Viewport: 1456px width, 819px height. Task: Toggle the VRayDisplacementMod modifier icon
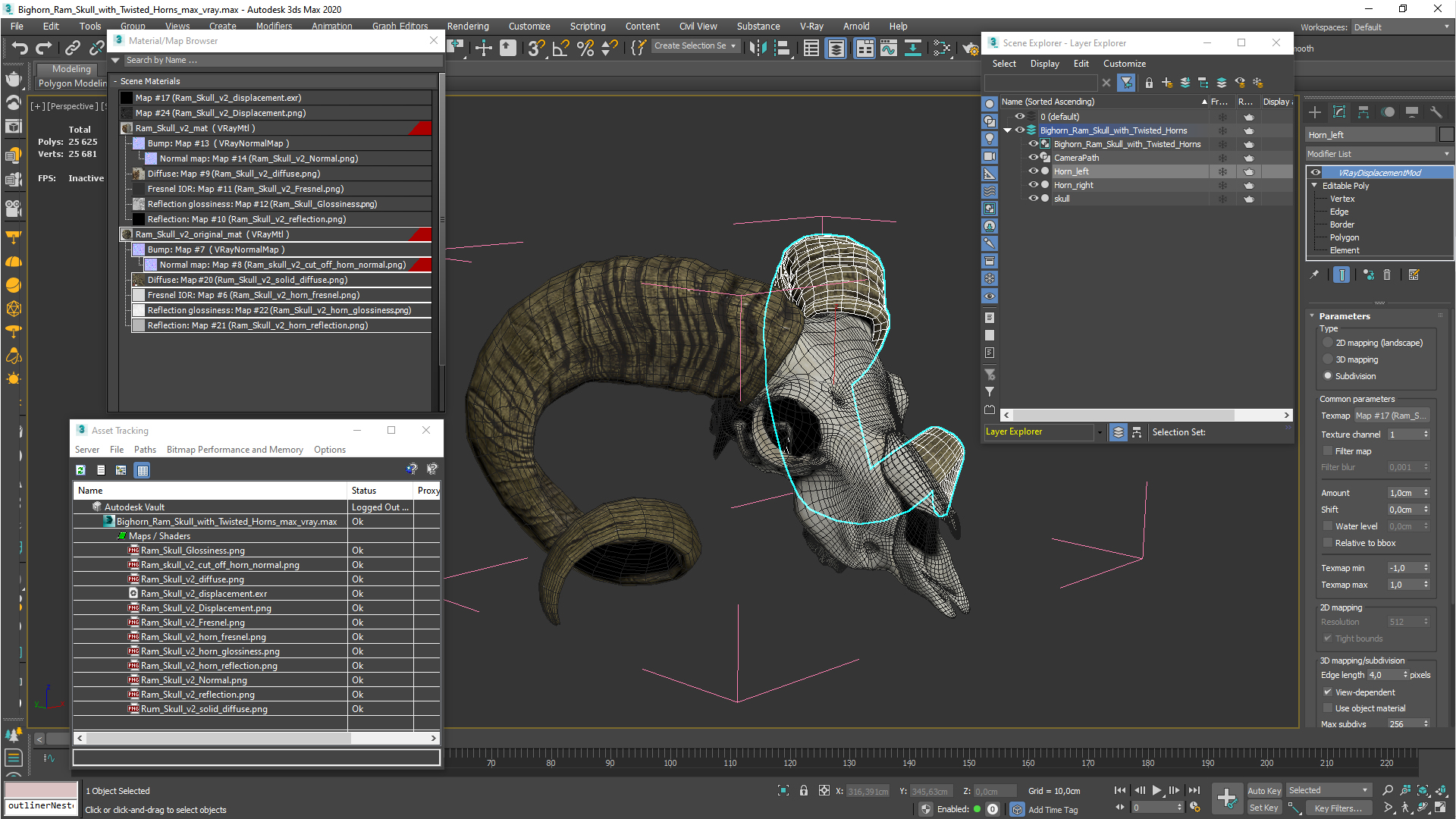click(1316, 172)
